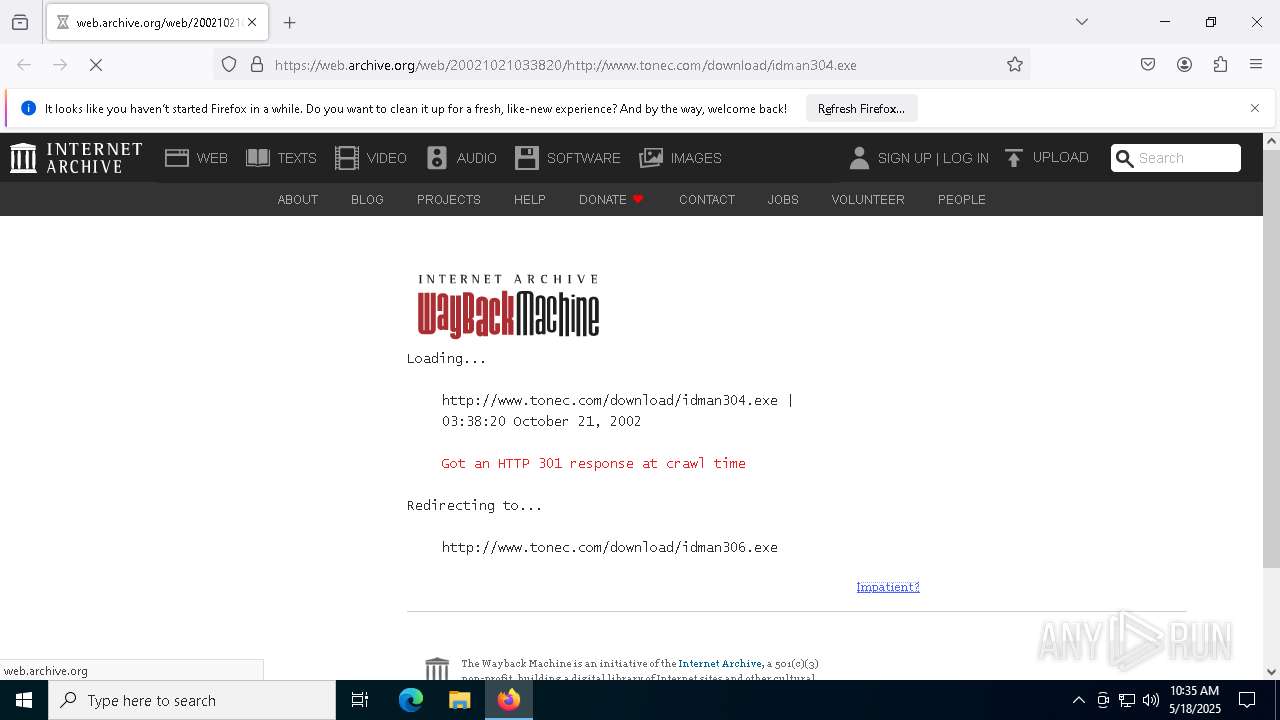Screen dimensions: 1280x720
Task: Show hidden system tray icons
Action: pos(1078,700)
